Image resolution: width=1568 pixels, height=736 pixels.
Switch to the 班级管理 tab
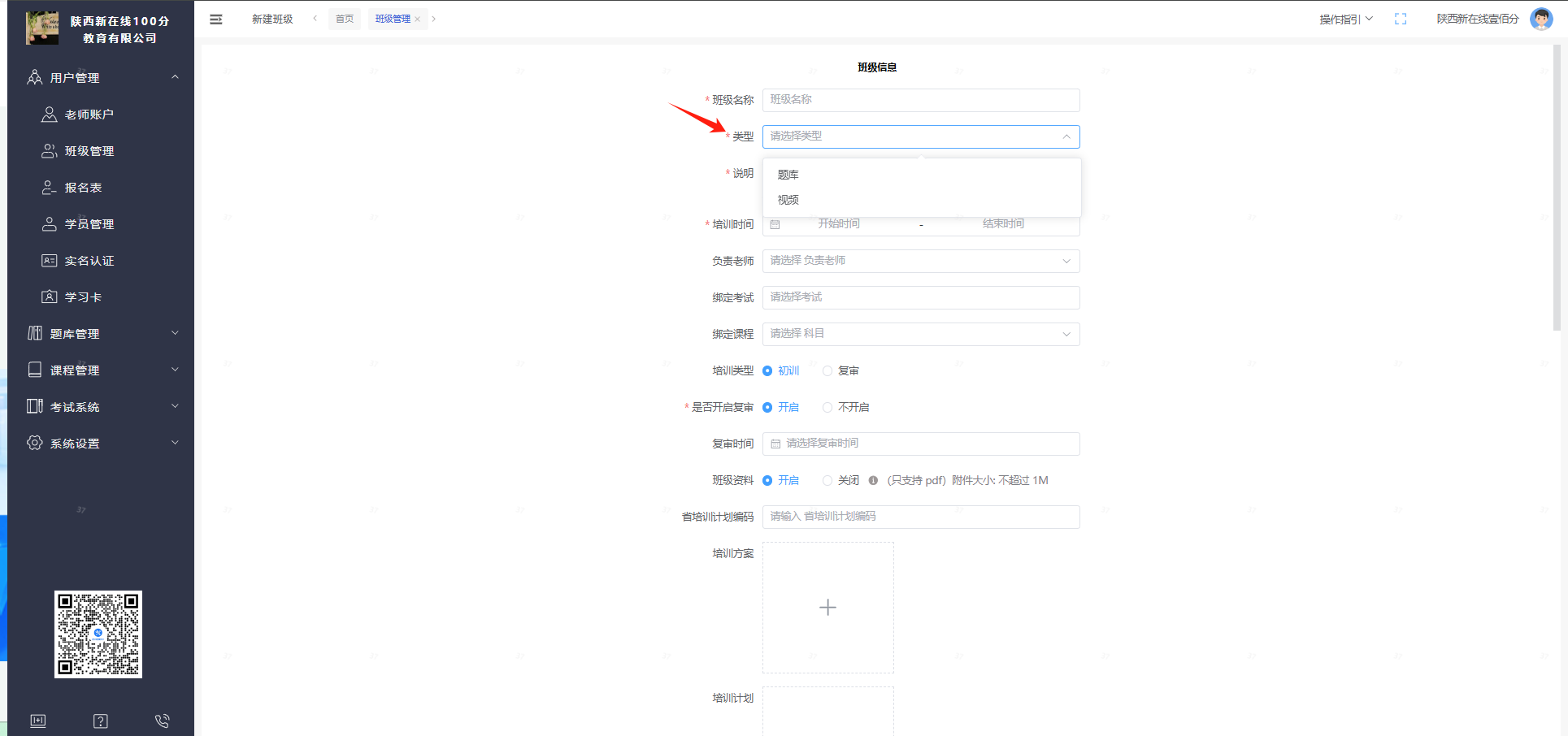[393, 19]
